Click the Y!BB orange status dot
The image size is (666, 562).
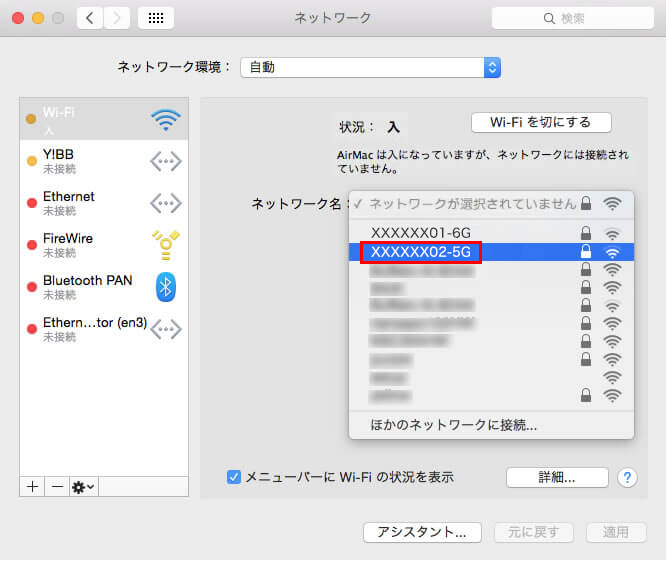click(32, 161)
